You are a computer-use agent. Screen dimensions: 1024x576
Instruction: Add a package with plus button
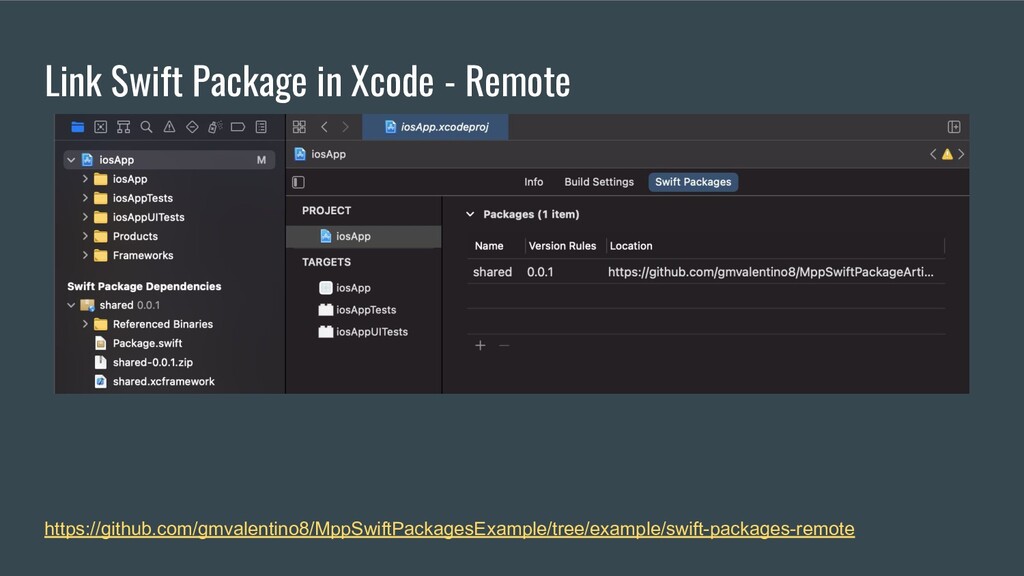[480, 345]
